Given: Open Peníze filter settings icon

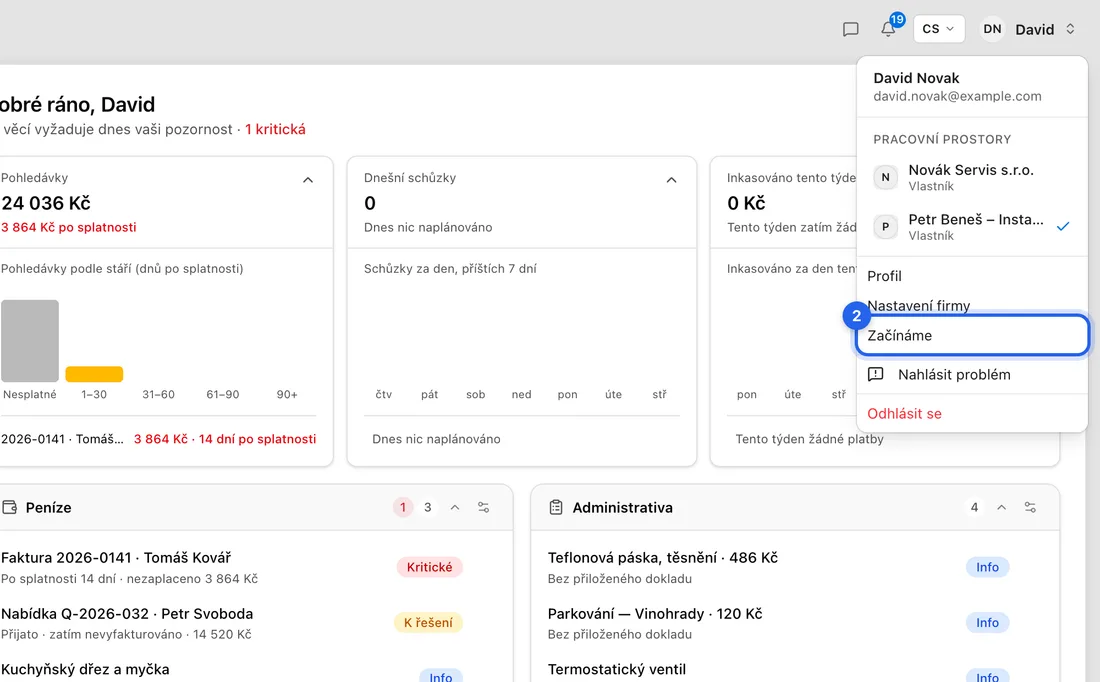Looking at the screenshot, I should (483, 507).
